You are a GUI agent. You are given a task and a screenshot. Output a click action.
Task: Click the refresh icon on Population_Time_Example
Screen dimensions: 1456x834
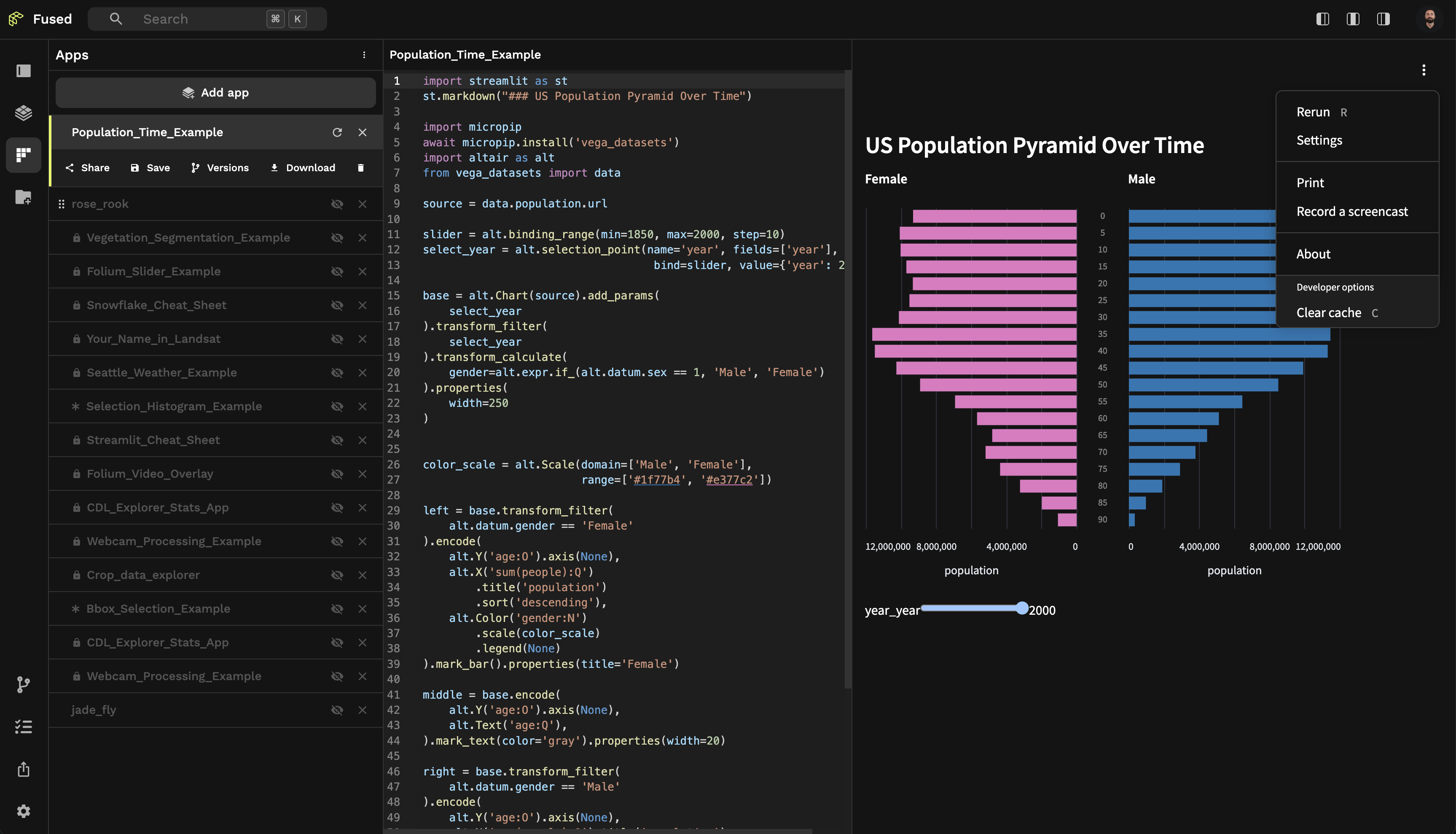(337, 132)
